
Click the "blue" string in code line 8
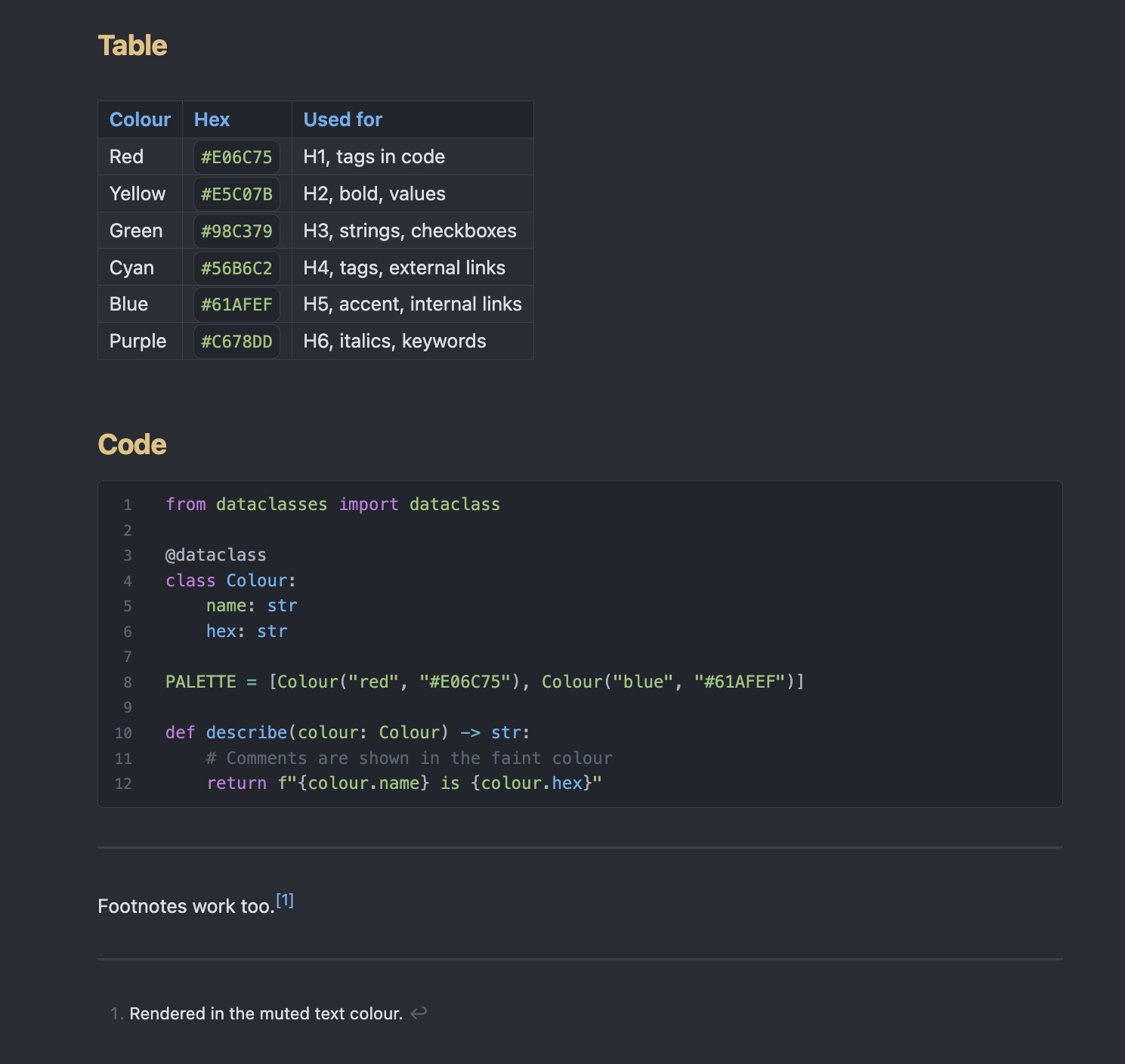[x=642, y=682]
